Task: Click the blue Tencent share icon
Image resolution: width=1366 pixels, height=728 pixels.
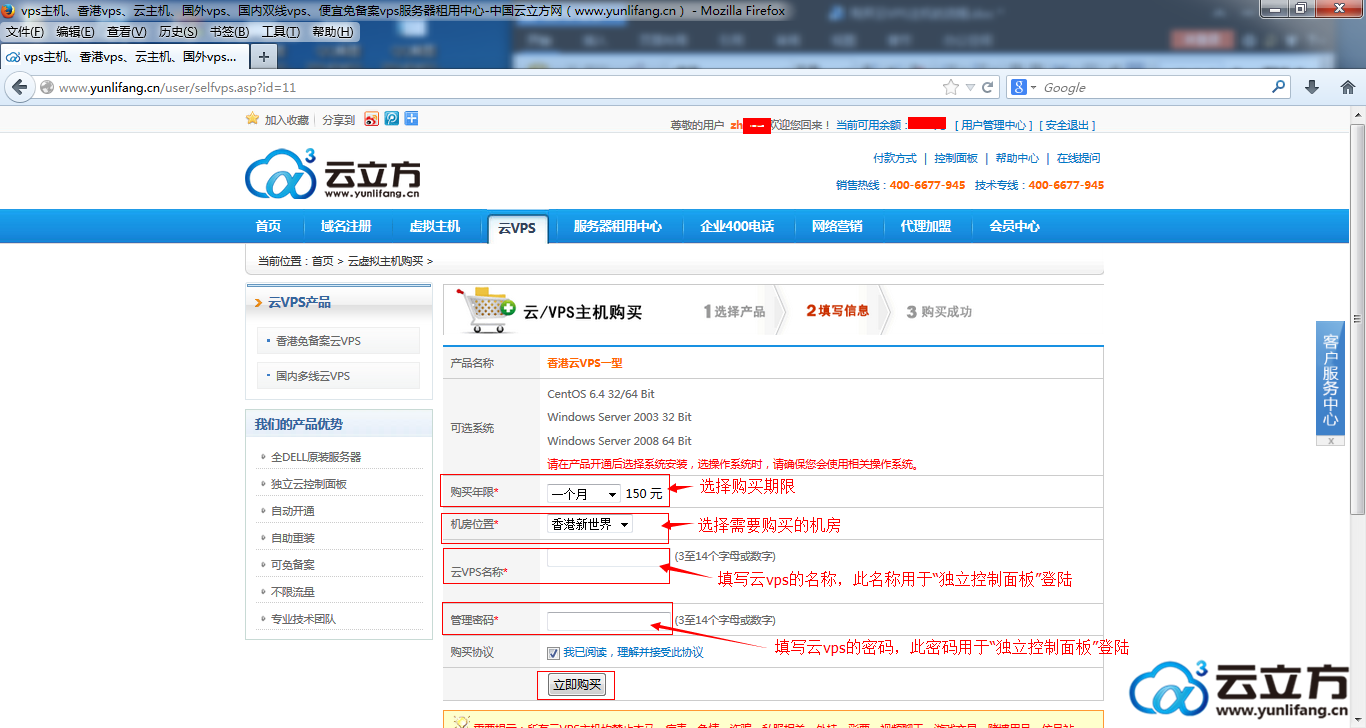Action: point(391,119)
